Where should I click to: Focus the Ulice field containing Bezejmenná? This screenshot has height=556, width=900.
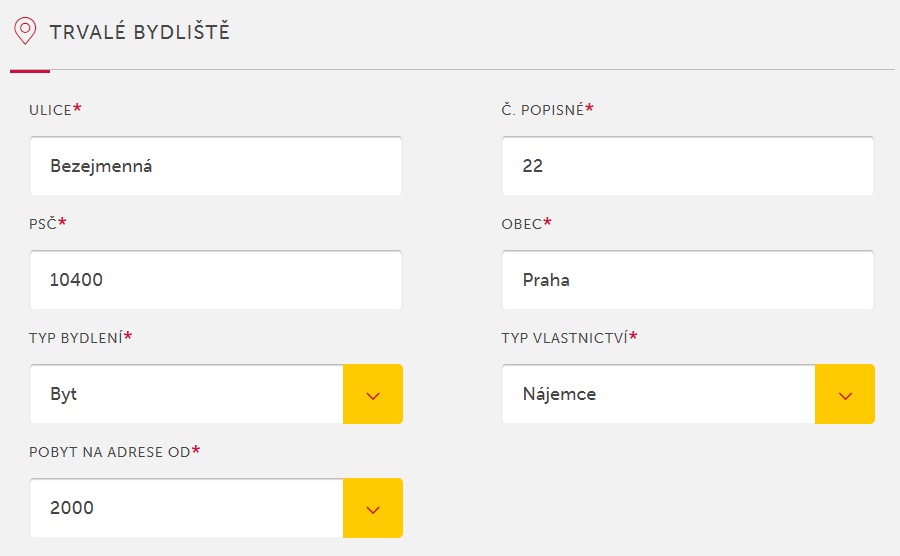[216, 166]
